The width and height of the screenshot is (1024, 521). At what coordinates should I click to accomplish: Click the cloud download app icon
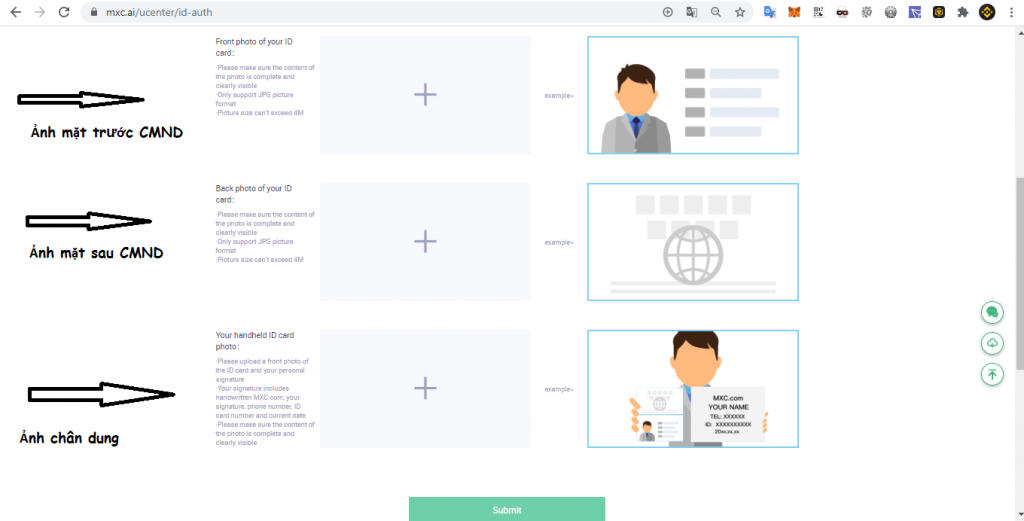992,343
